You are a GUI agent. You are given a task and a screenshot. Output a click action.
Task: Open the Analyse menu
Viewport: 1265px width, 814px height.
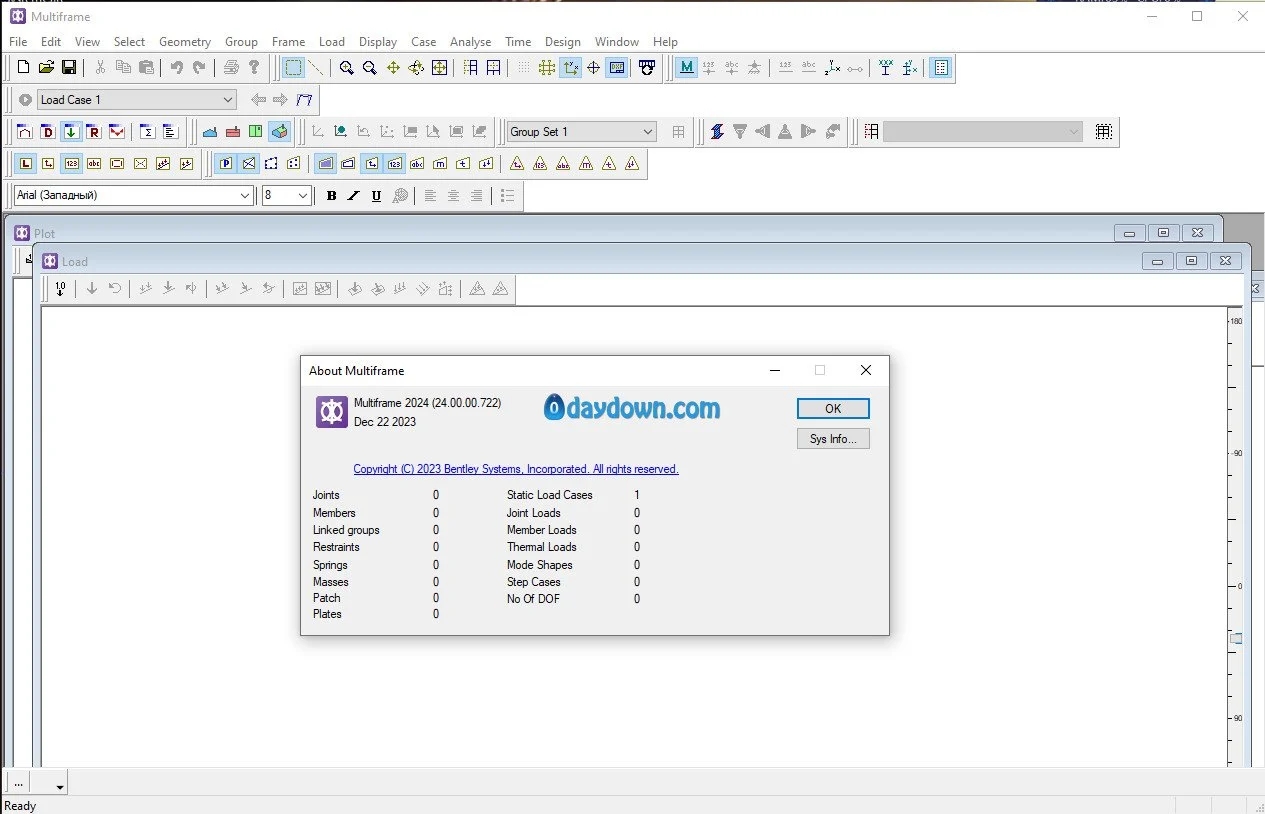coord(470,42)
